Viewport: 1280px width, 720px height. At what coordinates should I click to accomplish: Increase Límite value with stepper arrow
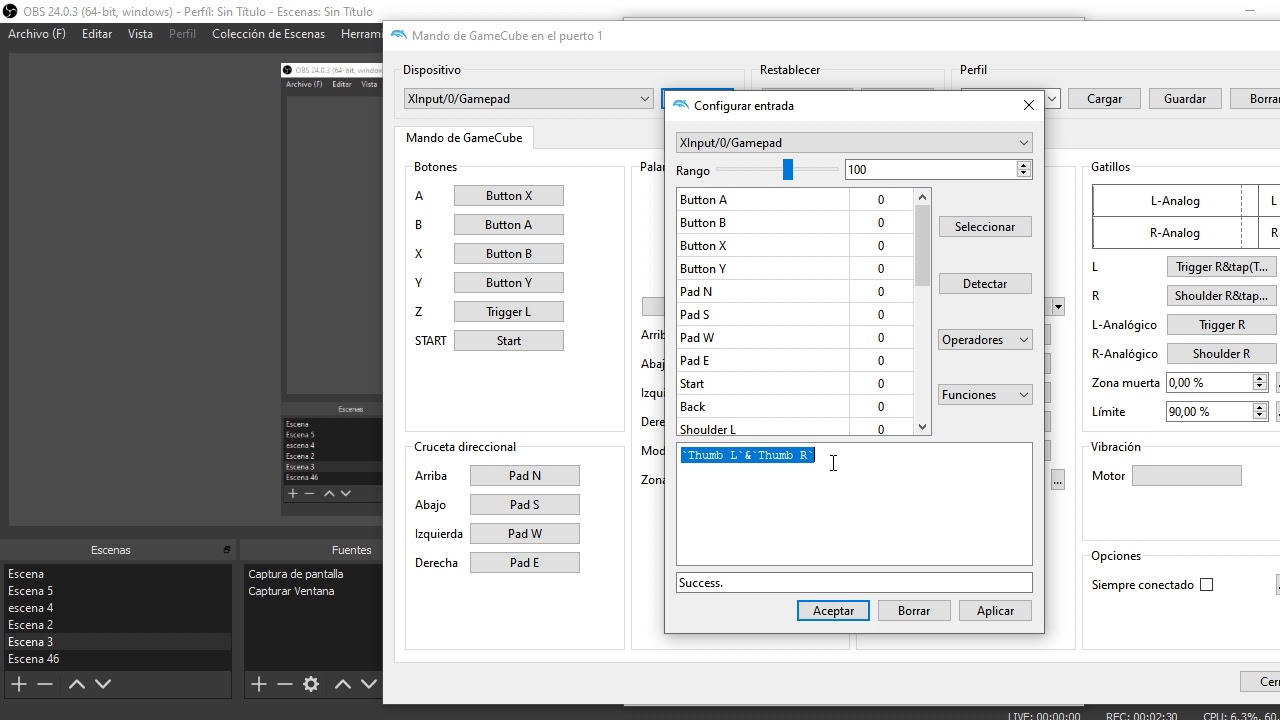[1260, 407]
